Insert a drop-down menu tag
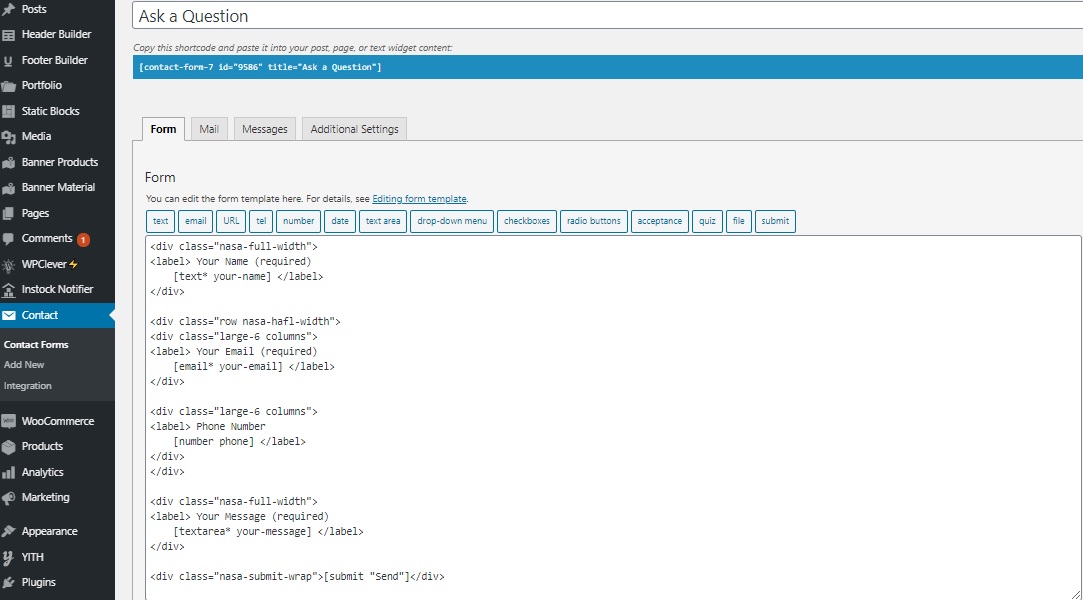The image size is (1083, 600). tap(452, 221)
